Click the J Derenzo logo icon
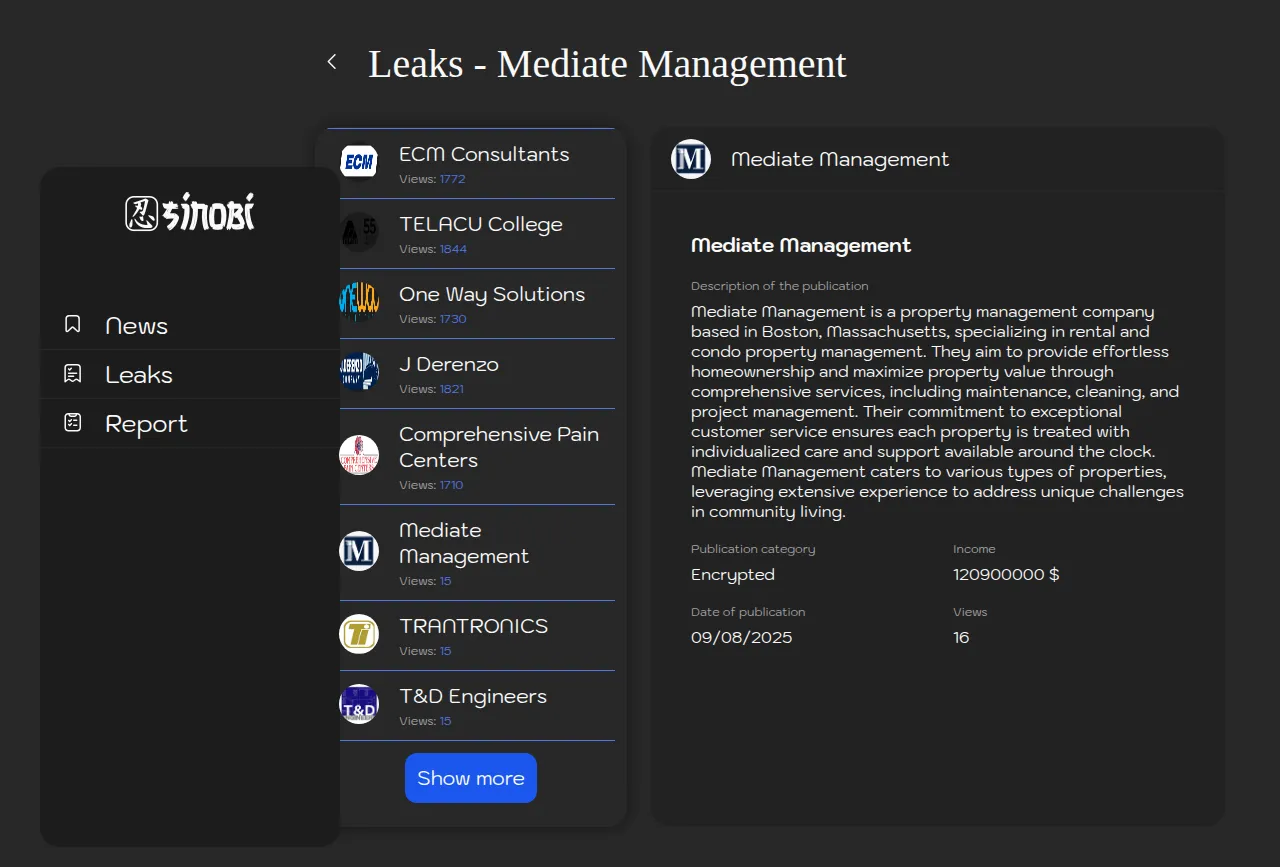 pyautogui.click(x=359, y=371)
